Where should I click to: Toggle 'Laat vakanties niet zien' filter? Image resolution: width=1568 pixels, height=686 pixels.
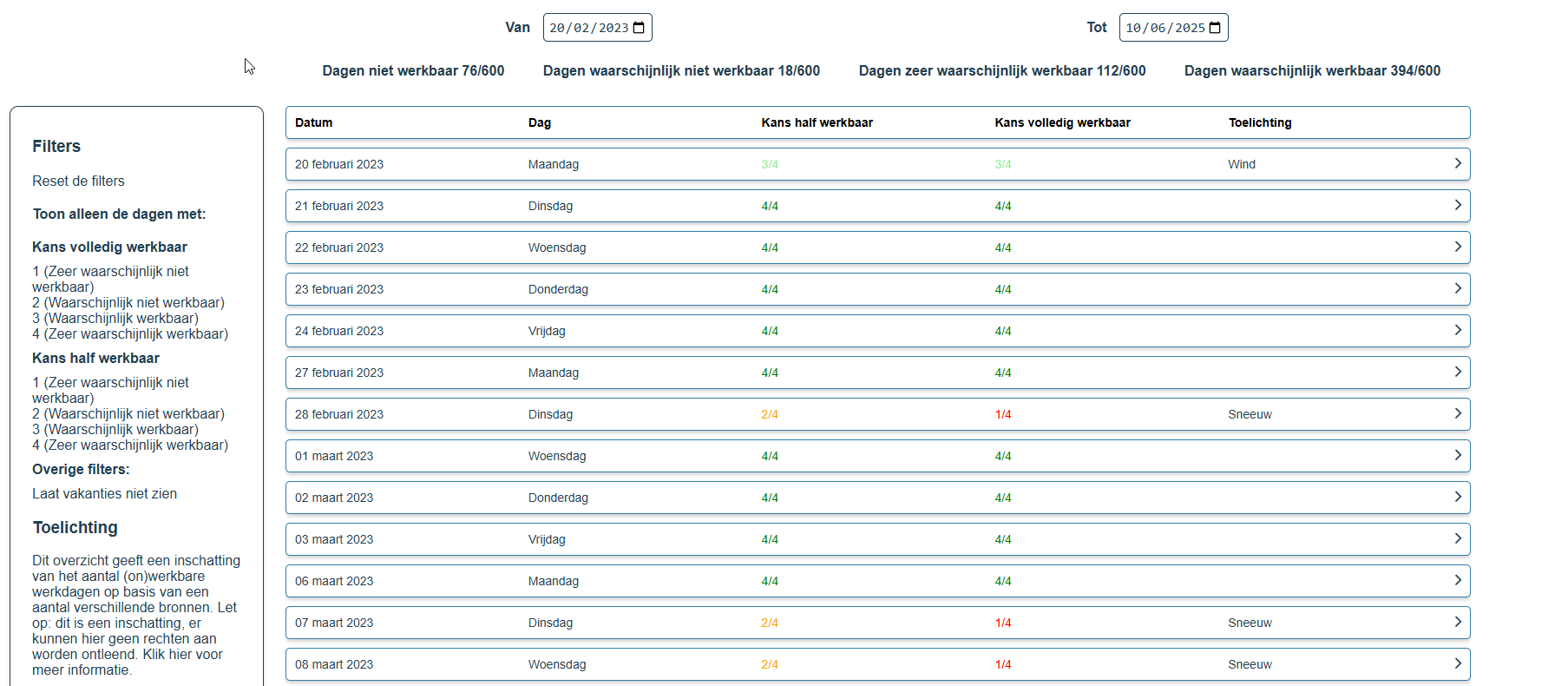tap(104, 494)
